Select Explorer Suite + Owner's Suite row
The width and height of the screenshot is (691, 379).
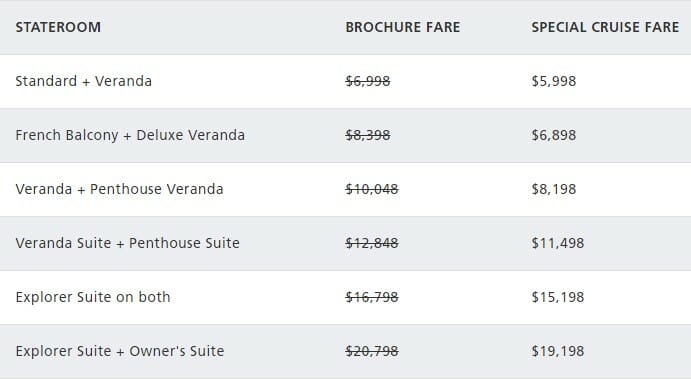pos(346,351)
